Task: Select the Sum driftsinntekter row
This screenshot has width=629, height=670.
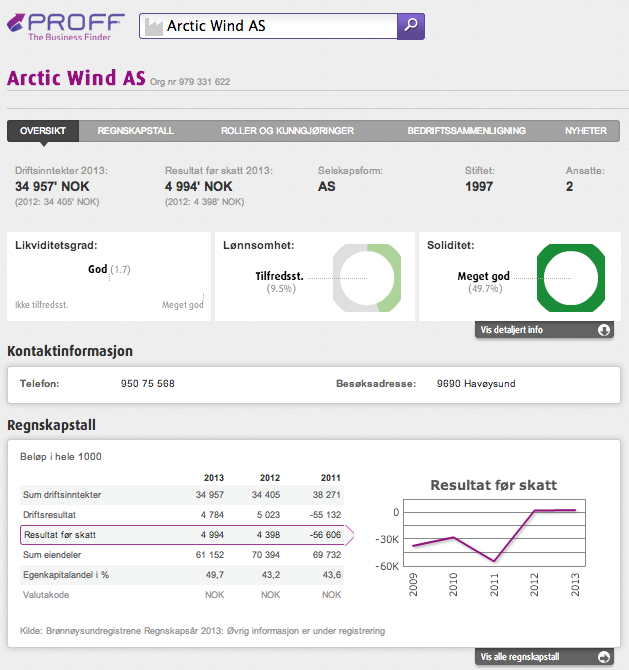Action: coord(180,495)
